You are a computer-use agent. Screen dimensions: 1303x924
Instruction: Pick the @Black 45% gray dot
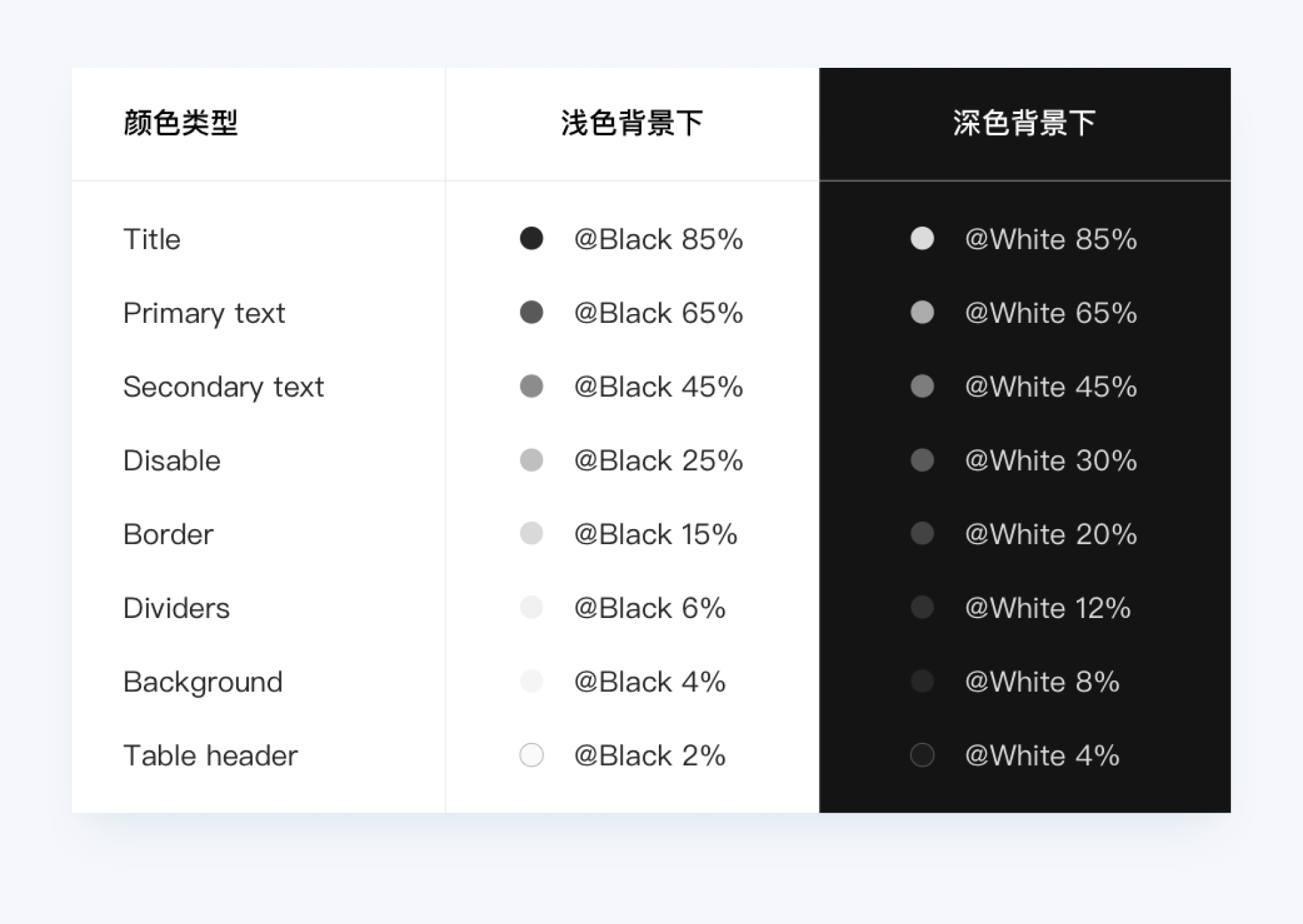coord(531,387)
